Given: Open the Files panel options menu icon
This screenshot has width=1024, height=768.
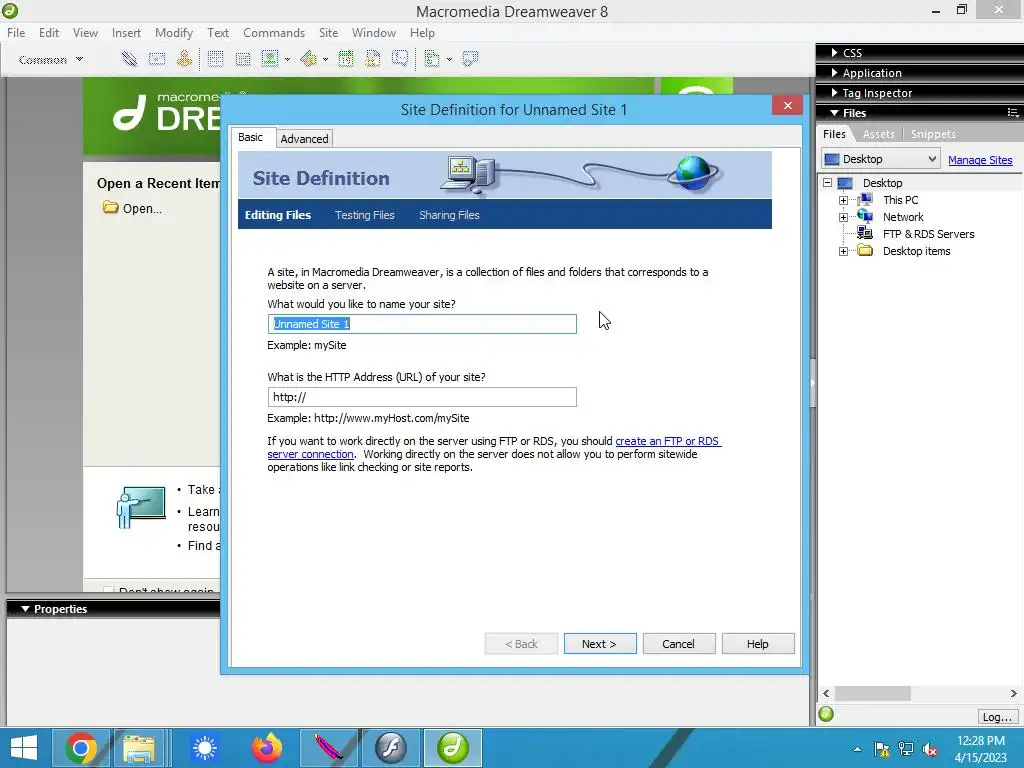Looking at the screenshot, I should (1013, 113).
